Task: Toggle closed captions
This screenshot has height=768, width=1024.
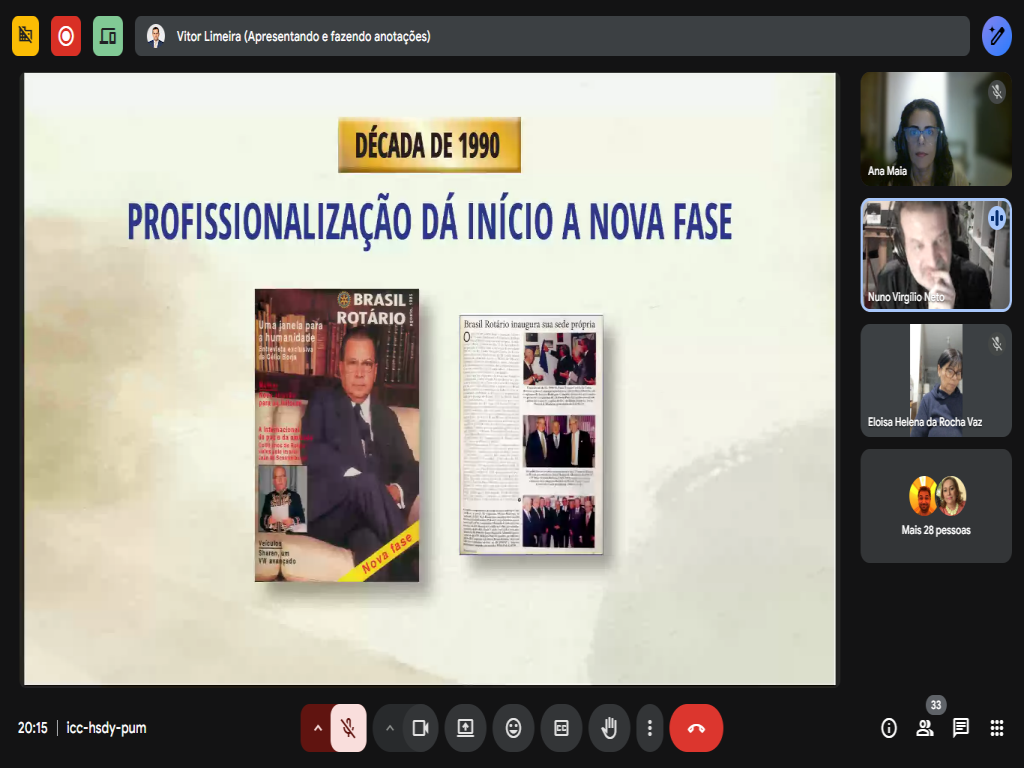Action: (561, 728)
